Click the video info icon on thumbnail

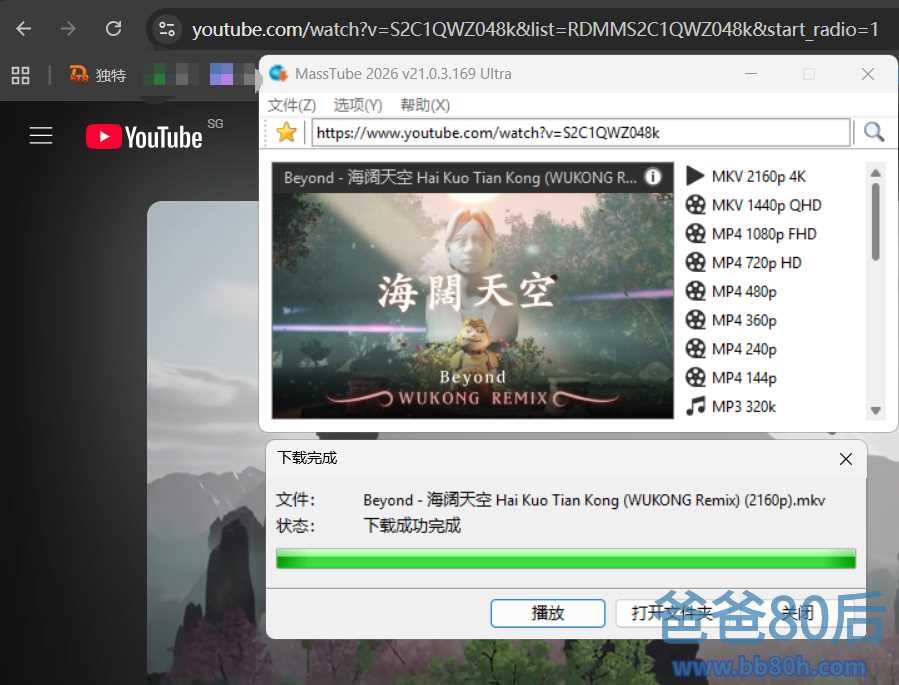[x=653, y=177]
